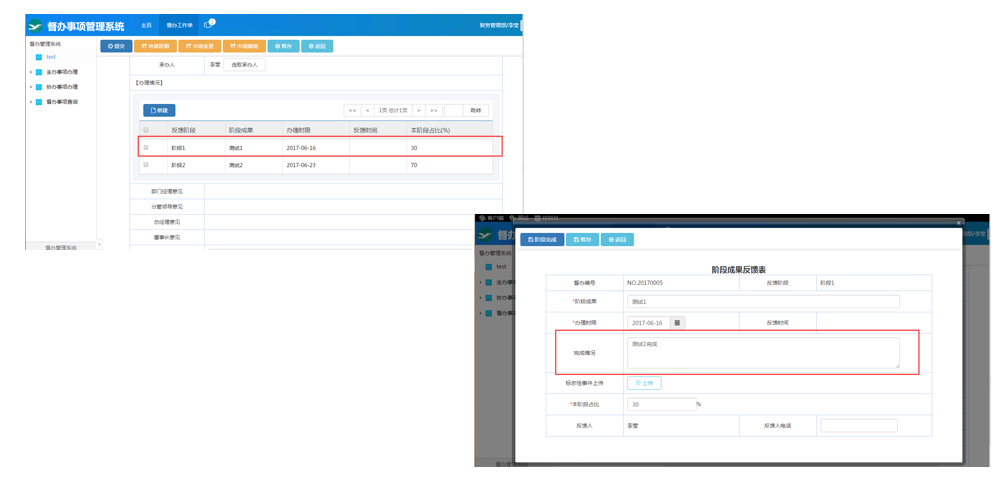The image size is (1000, 478).
Task: Check the checkbox for 阶段2 row
Action: click(146, 165)
